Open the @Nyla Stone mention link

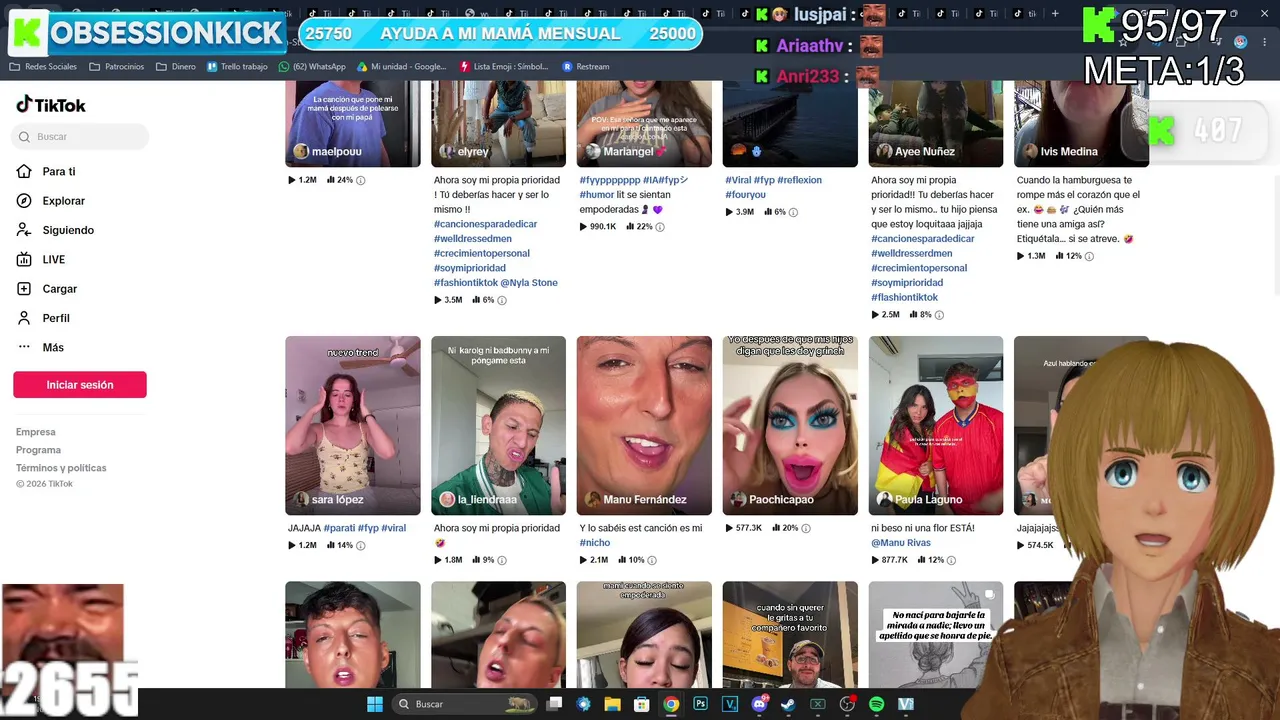pyautogui.click(x=529, y=283)
